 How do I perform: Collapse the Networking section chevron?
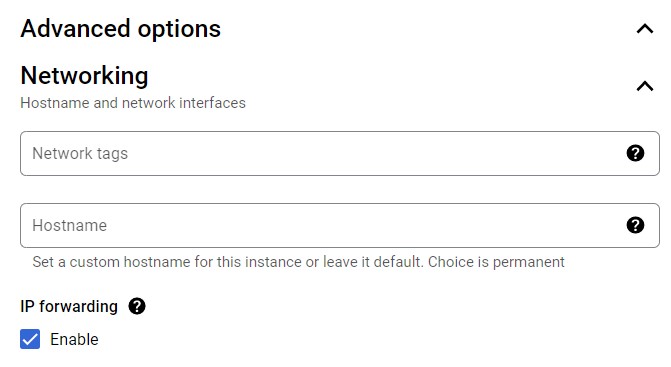pyautogui.click(x=644, y=86)
